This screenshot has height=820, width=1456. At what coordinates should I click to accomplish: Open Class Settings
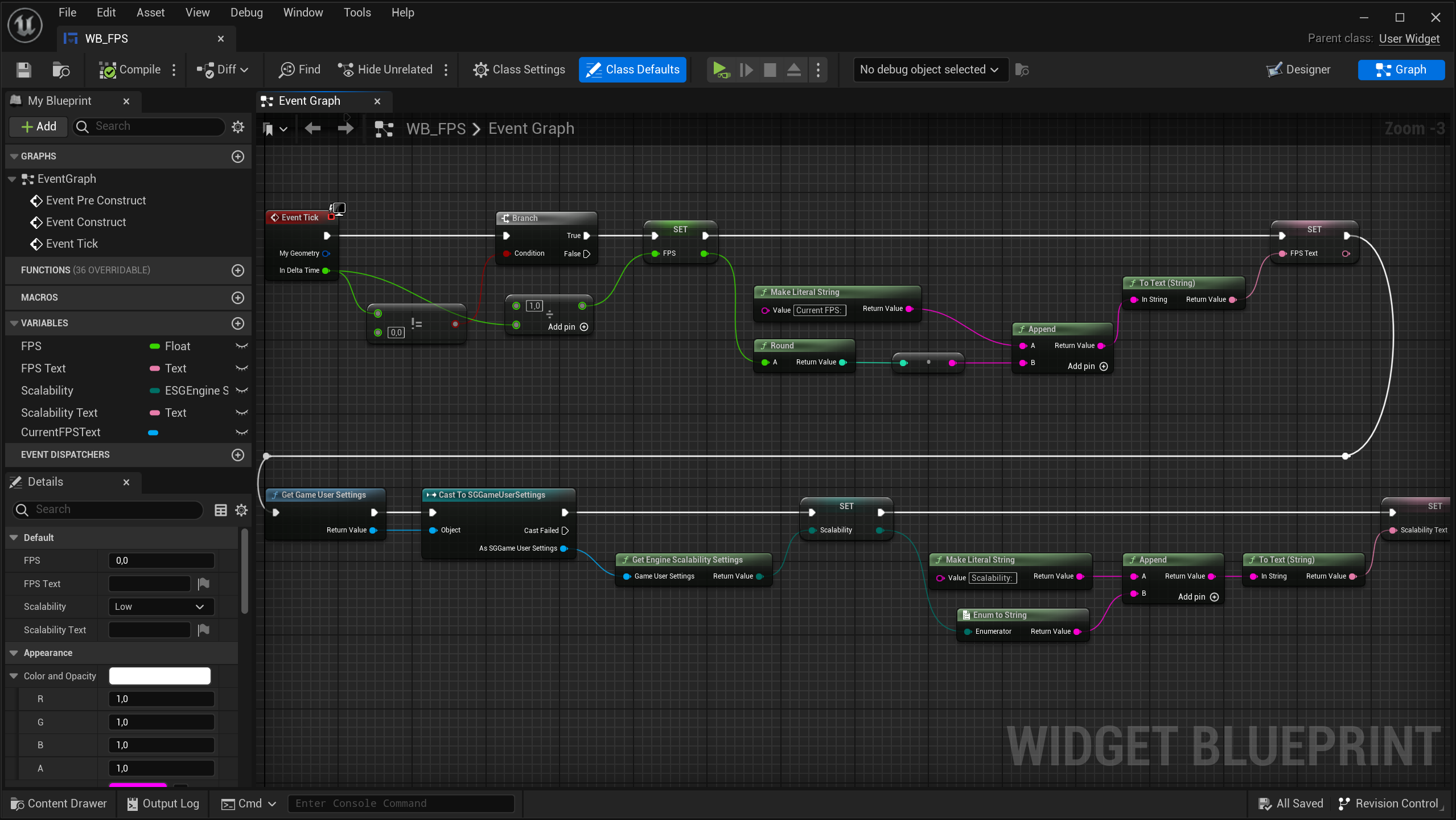click(519, 69)
